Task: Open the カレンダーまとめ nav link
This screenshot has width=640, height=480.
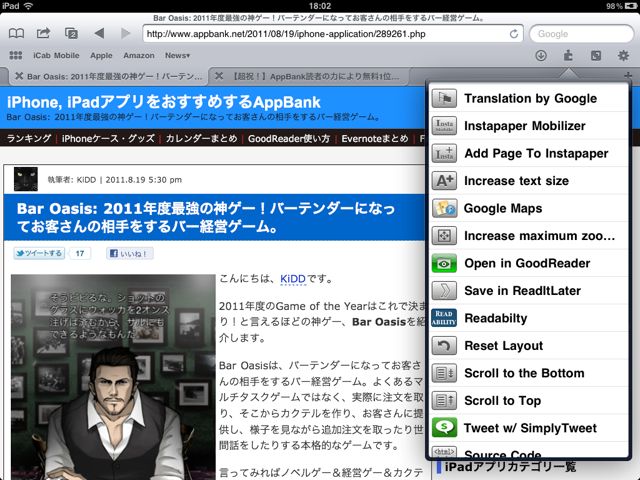Action: coord(201,138)
